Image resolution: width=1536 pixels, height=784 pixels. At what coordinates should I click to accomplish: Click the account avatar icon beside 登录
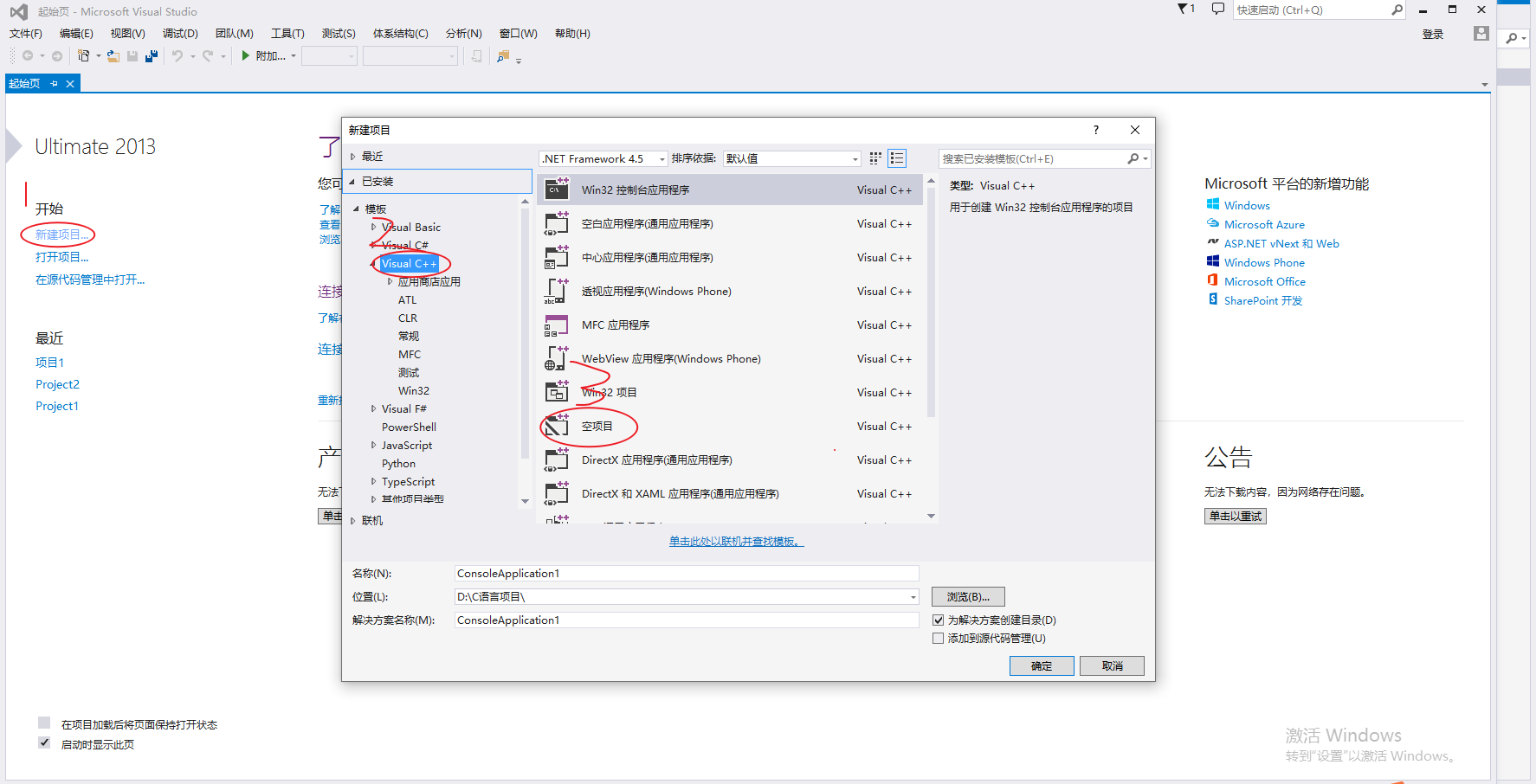point(1481,34)
